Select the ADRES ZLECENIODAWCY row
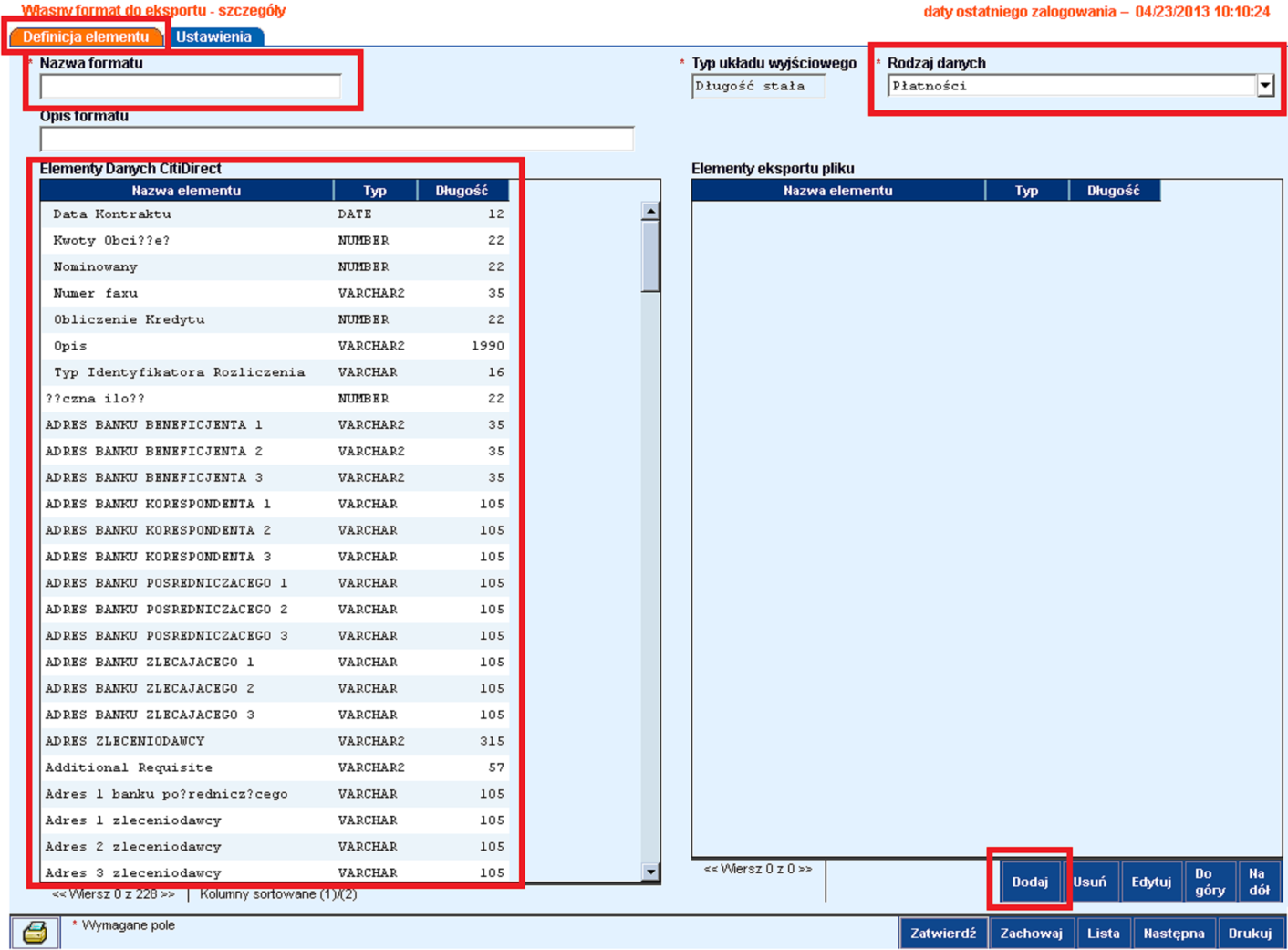1288x950 pixels. click(275, 741)
